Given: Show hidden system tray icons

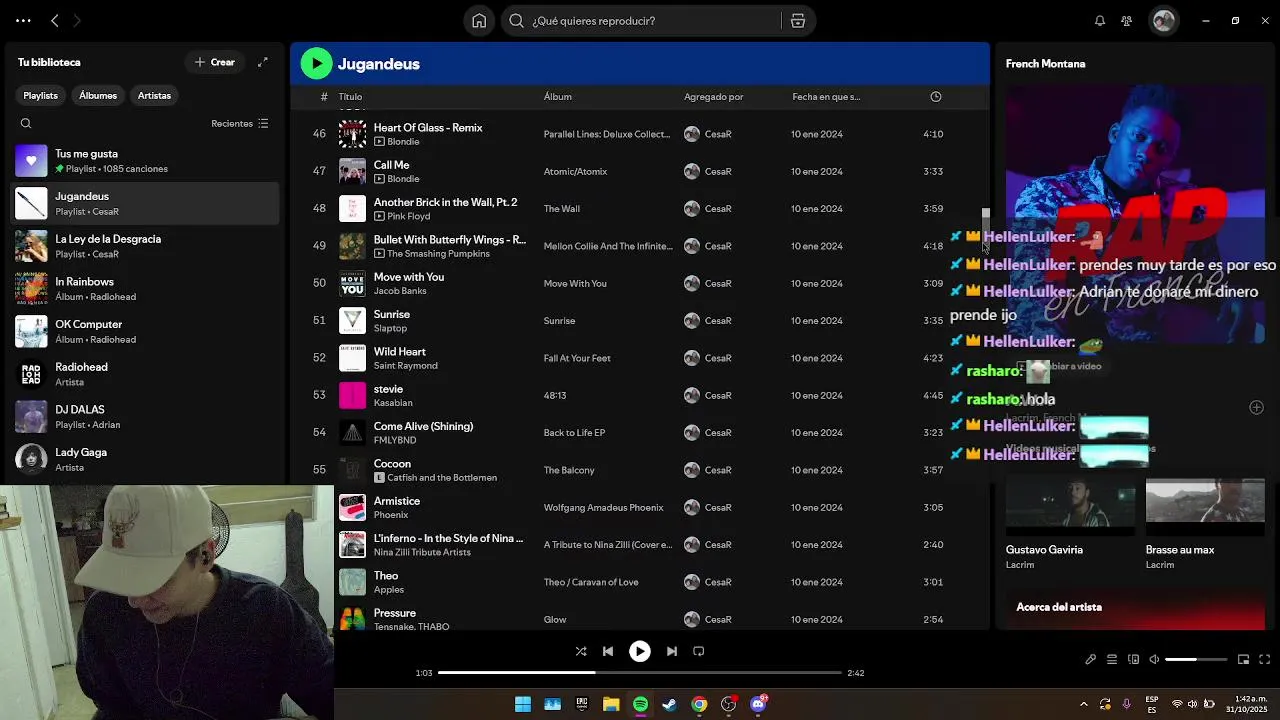Looking at the screenshot, I should [x=1083, y=704].
